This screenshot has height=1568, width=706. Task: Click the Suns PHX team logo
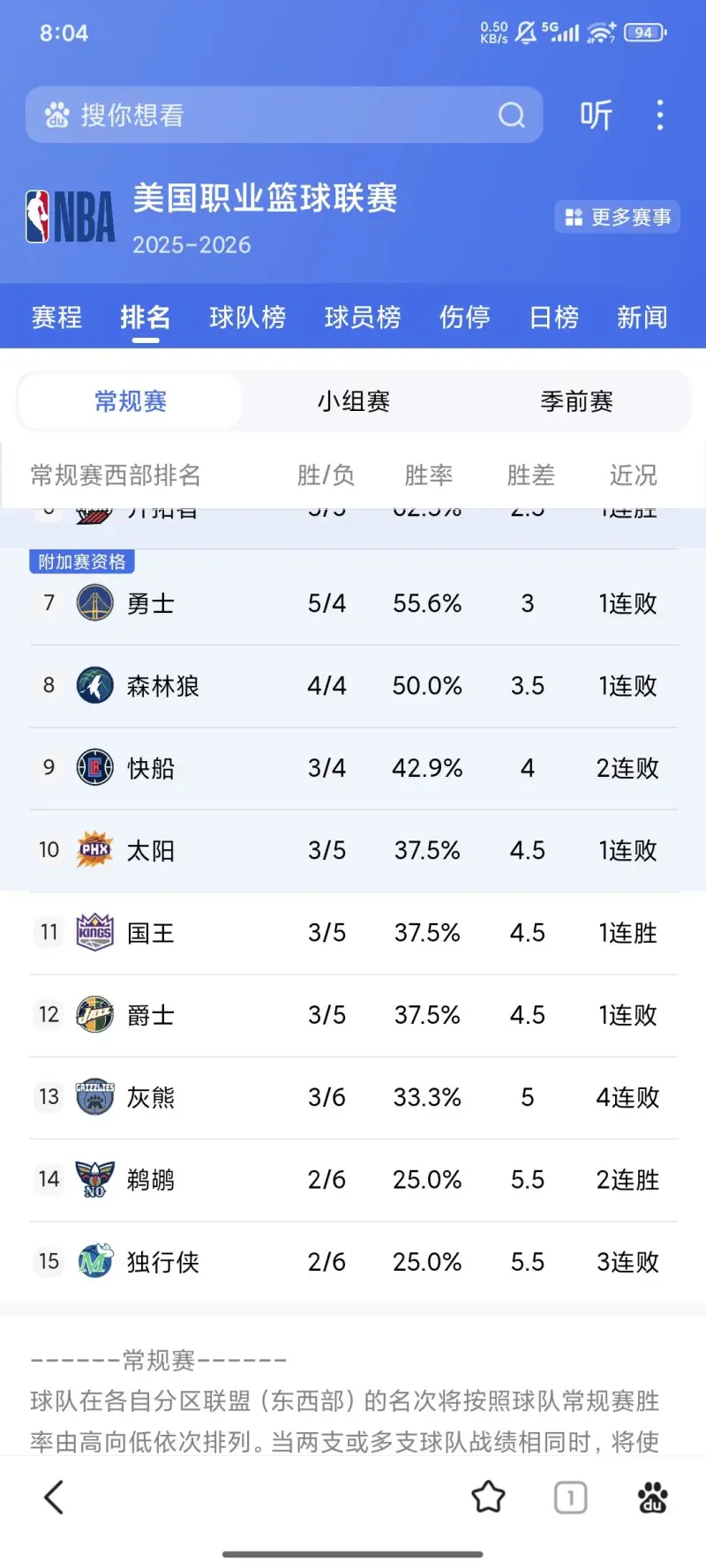coord(94,849)
